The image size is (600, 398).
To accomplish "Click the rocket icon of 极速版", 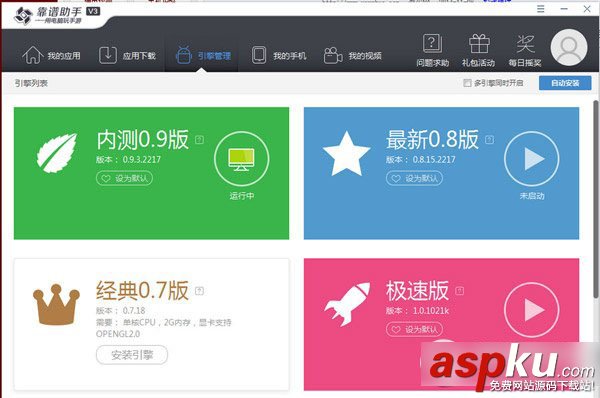I will coord(347,305).
